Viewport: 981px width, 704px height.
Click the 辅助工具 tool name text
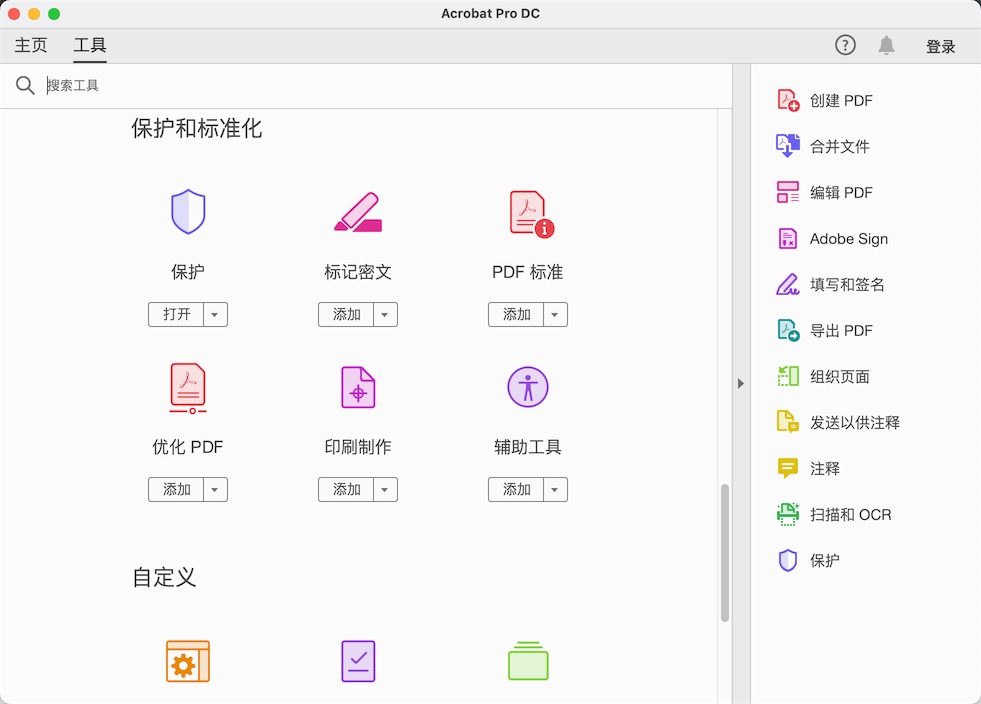coord(527,447)
